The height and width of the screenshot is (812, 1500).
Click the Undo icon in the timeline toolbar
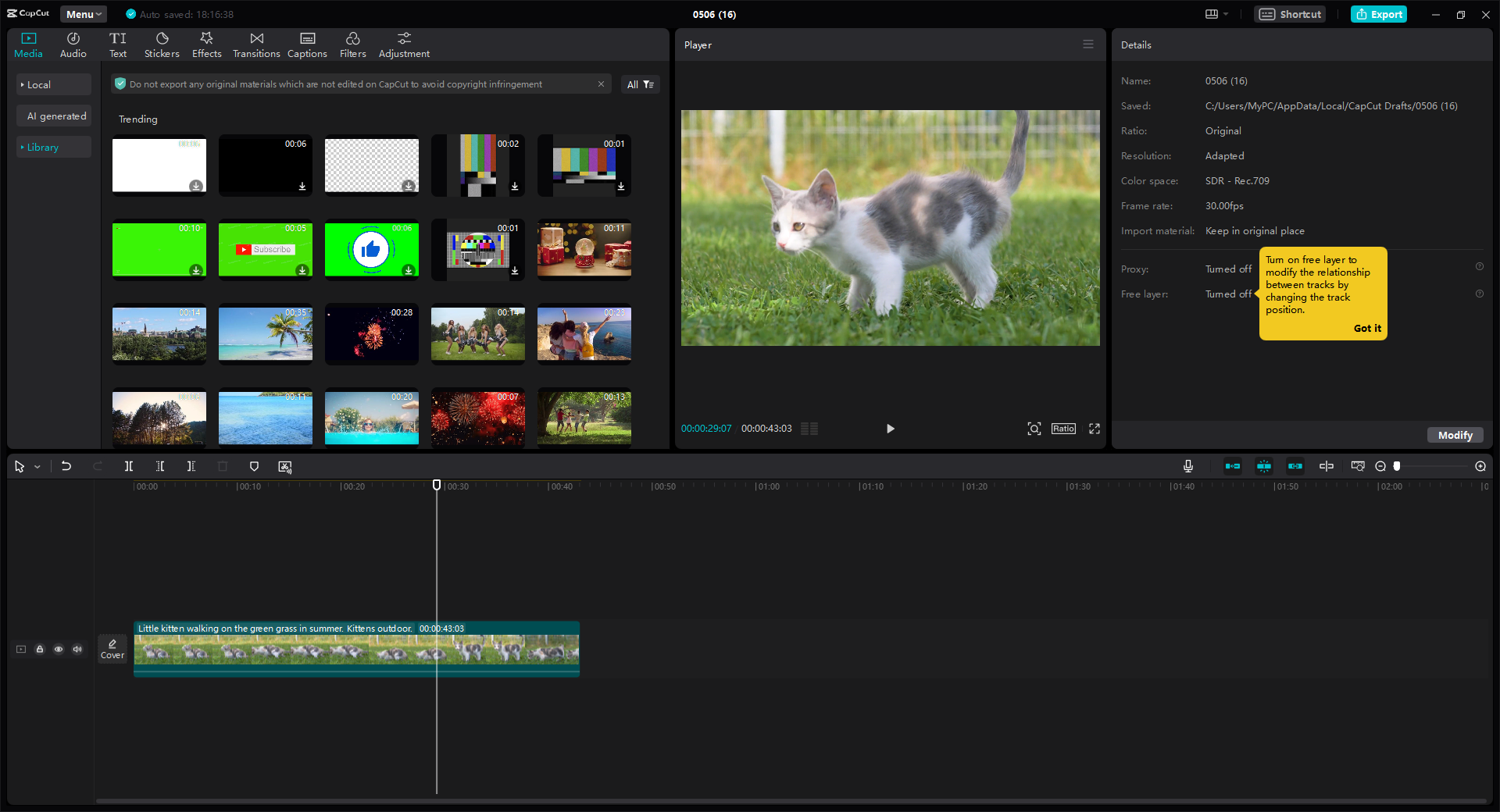66,466
